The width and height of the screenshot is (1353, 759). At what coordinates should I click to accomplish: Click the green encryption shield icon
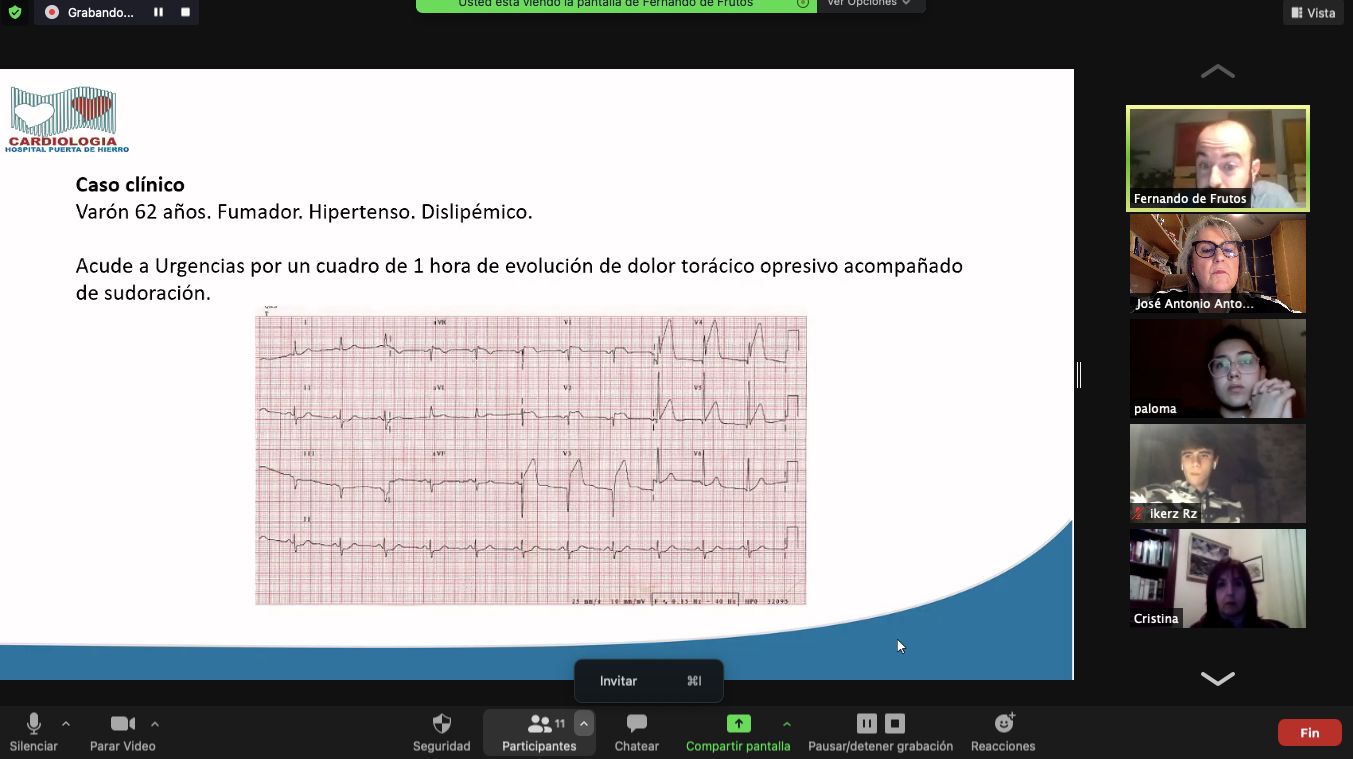tap(14, 13)
